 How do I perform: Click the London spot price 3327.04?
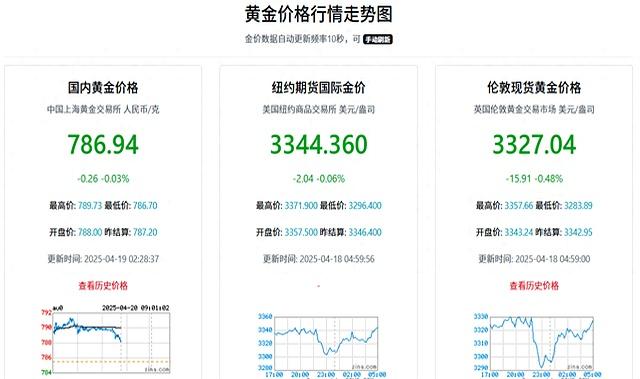click(534, 144)
